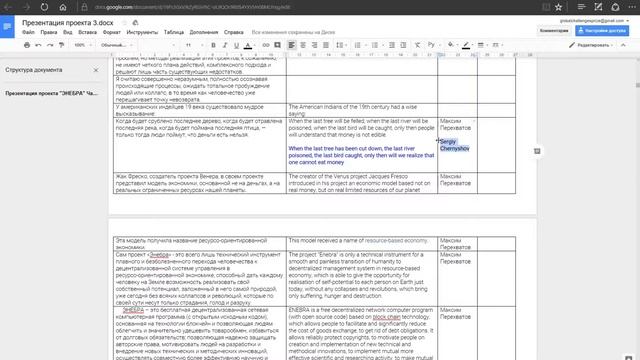This screenshot has height=360, width=640.
Task: Open the Файл menu
Action: 28,32
